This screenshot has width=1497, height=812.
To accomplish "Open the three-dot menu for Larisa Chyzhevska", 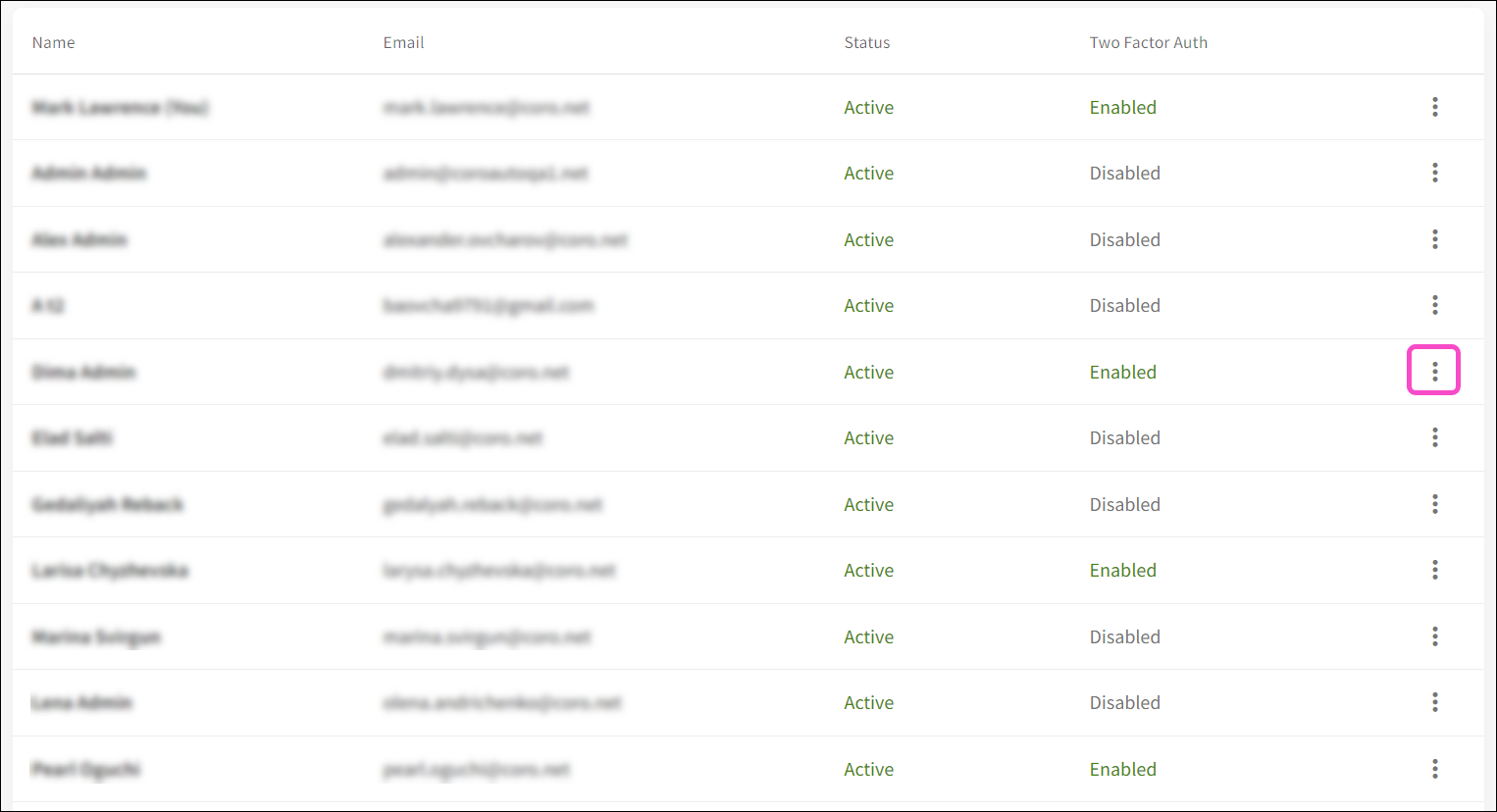I will point(1434,570).
